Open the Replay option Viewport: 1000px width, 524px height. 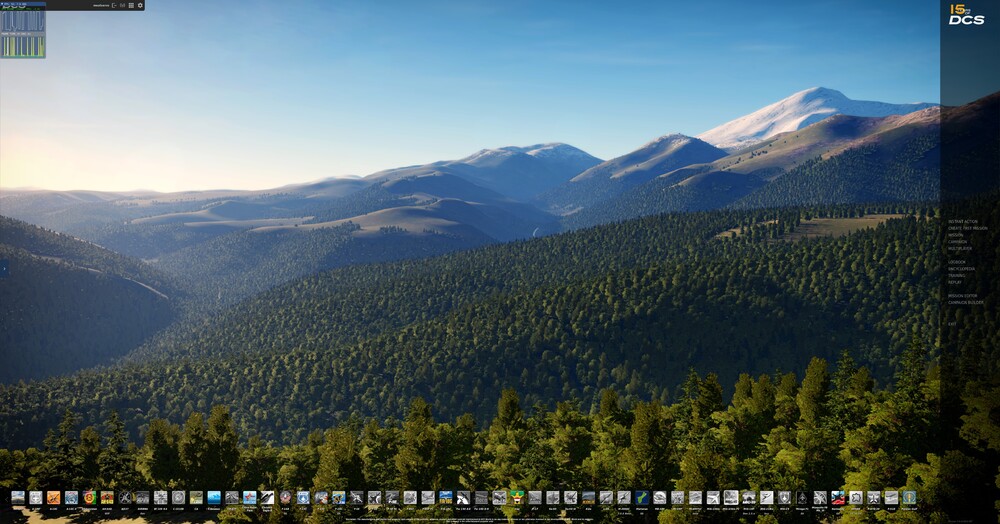(x=955, y=282)
